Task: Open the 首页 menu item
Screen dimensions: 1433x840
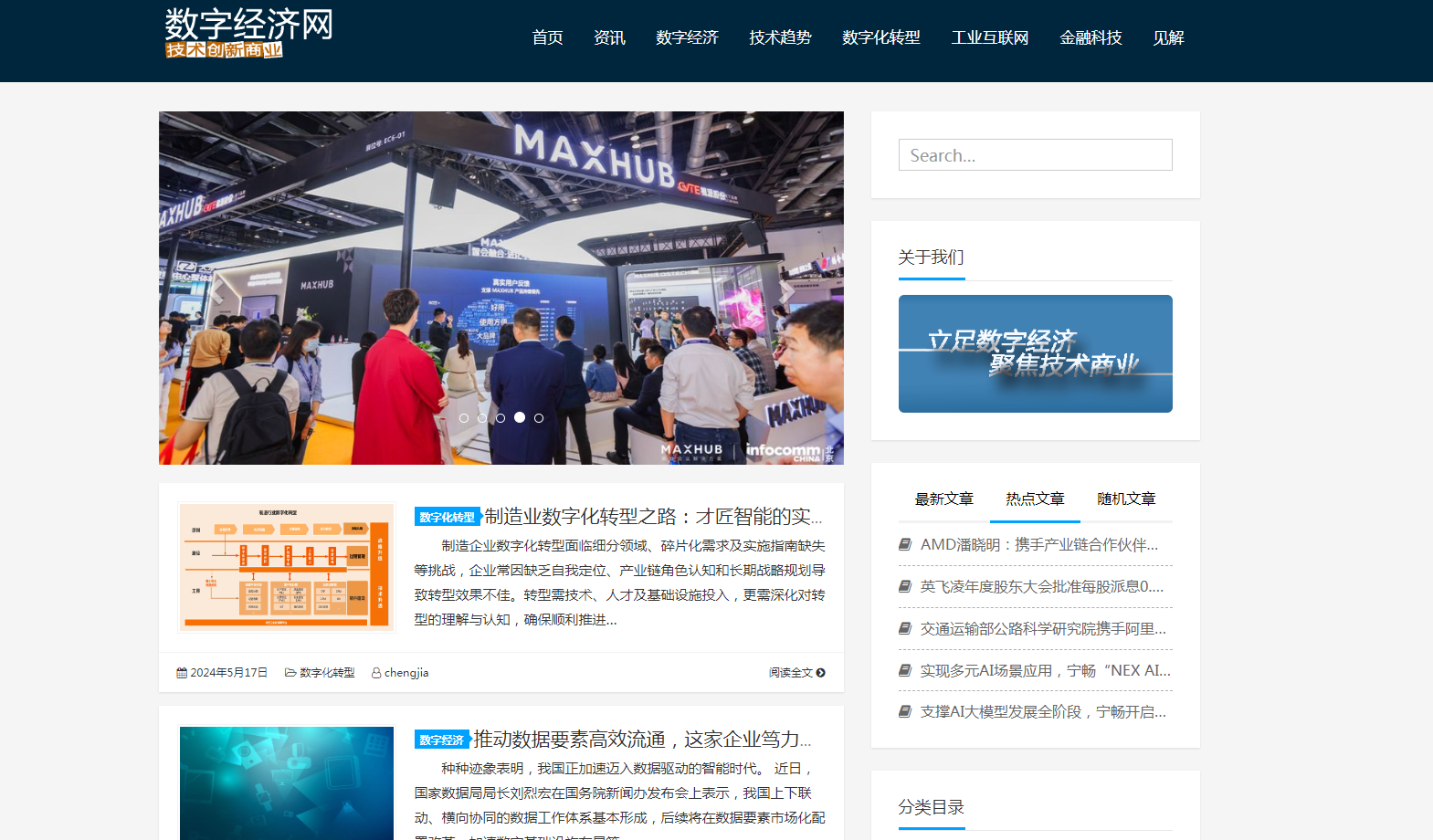Action: (547, 37)
